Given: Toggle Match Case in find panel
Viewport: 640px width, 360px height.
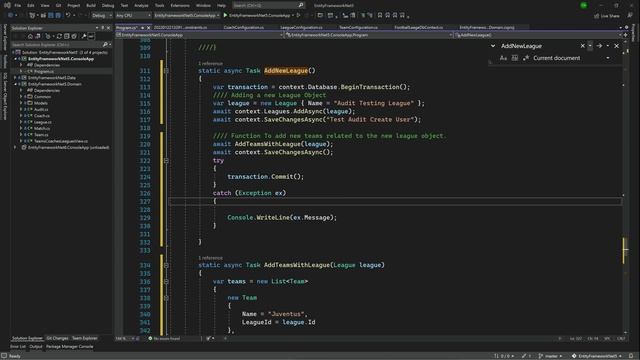Looking at the screenshot, I should point(503,58).
